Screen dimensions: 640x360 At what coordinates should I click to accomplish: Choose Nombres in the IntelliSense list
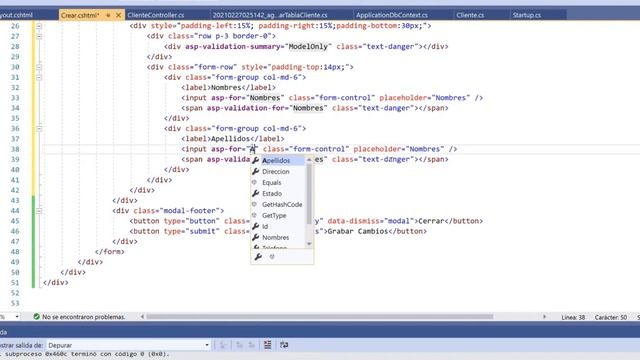tap(276, 238)
